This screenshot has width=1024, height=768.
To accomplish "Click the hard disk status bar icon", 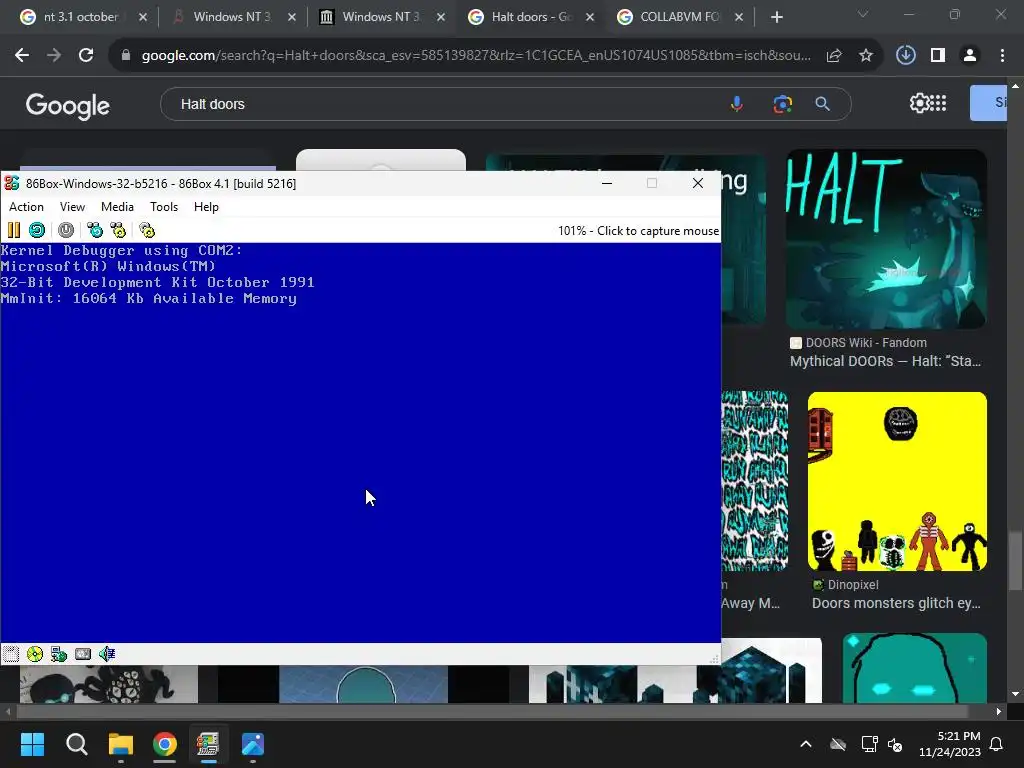I will 83,654.
